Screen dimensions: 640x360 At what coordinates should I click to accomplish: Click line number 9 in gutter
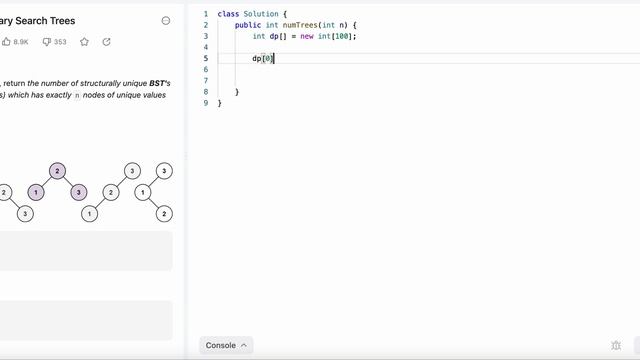206,103
